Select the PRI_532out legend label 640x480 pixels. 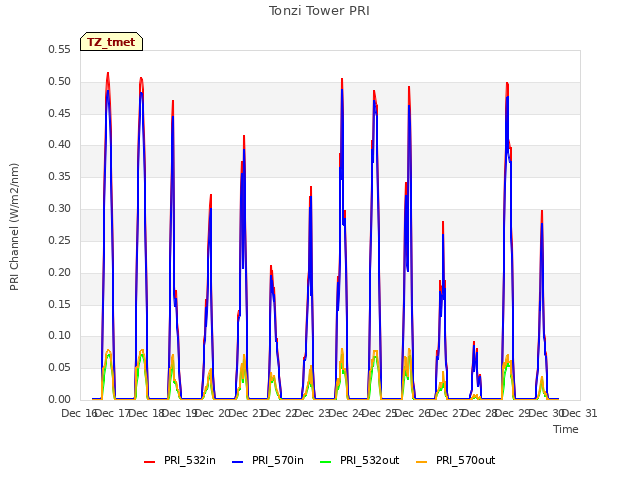click(x=369, y=460)
